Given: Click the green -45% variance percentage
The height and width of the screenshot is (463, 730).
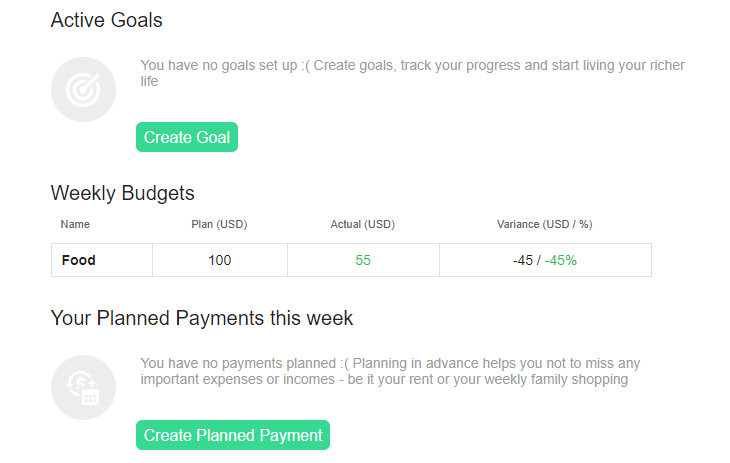Looking at the screenshot, I should (561, 260).
